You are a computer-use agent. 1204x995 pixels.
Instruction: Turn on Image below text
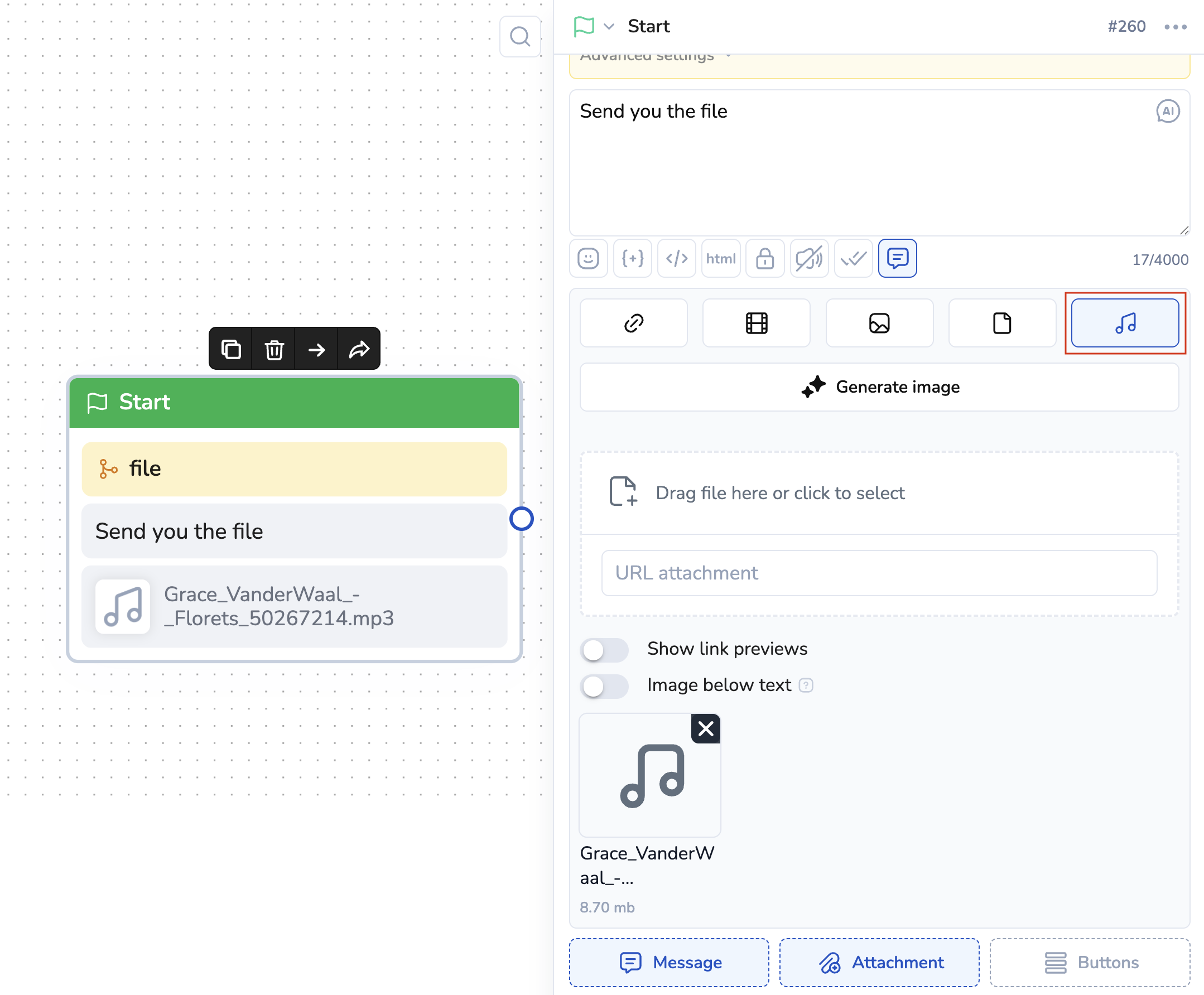click(x=604, y=686)
